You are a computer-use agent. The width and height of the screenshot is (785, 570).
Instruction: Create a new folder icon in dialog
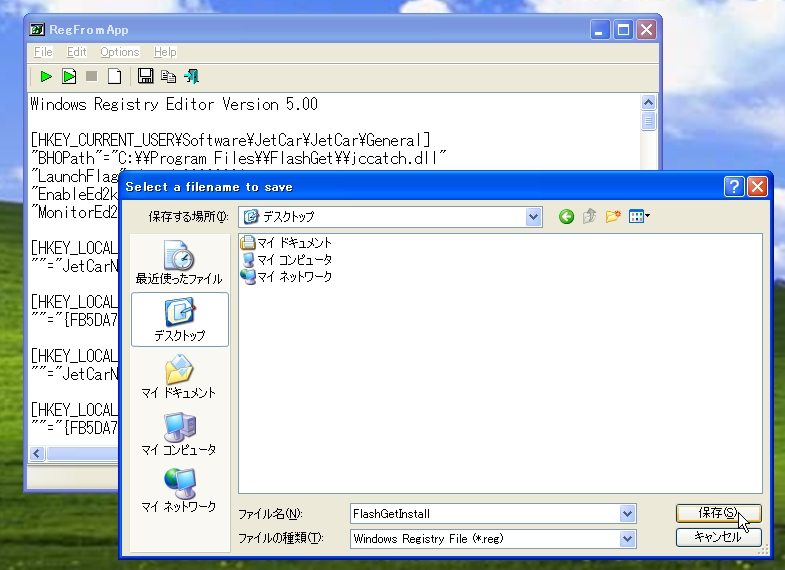[613, 217]
